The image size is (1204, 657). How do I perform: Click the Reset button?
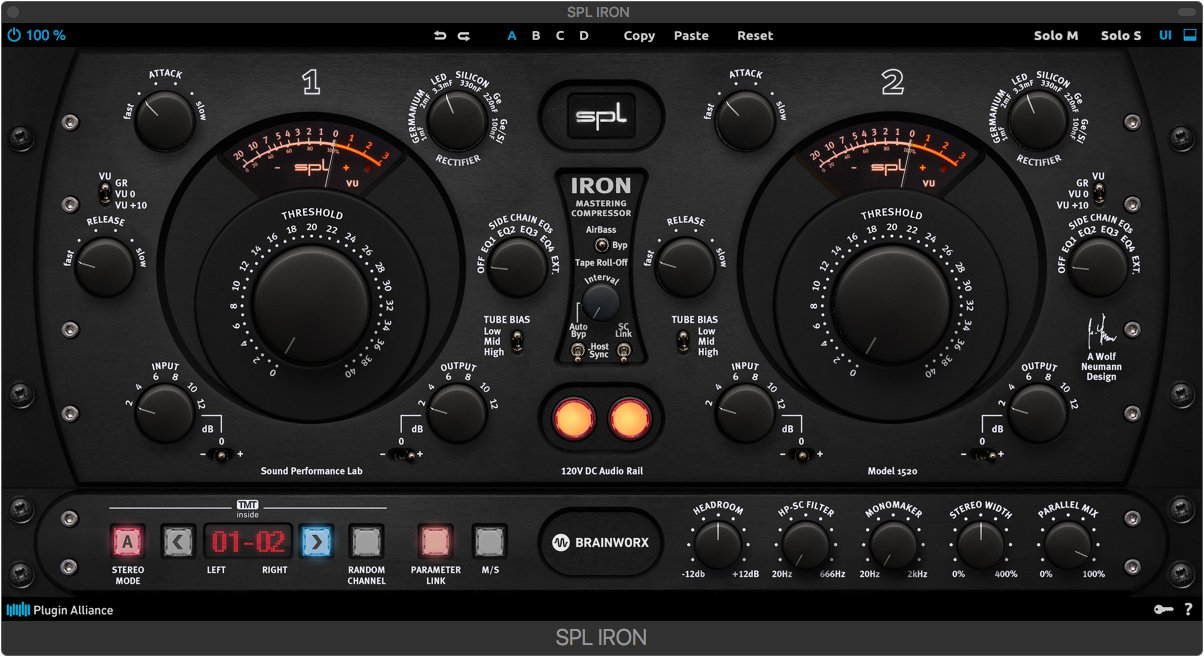pos(755,36)
